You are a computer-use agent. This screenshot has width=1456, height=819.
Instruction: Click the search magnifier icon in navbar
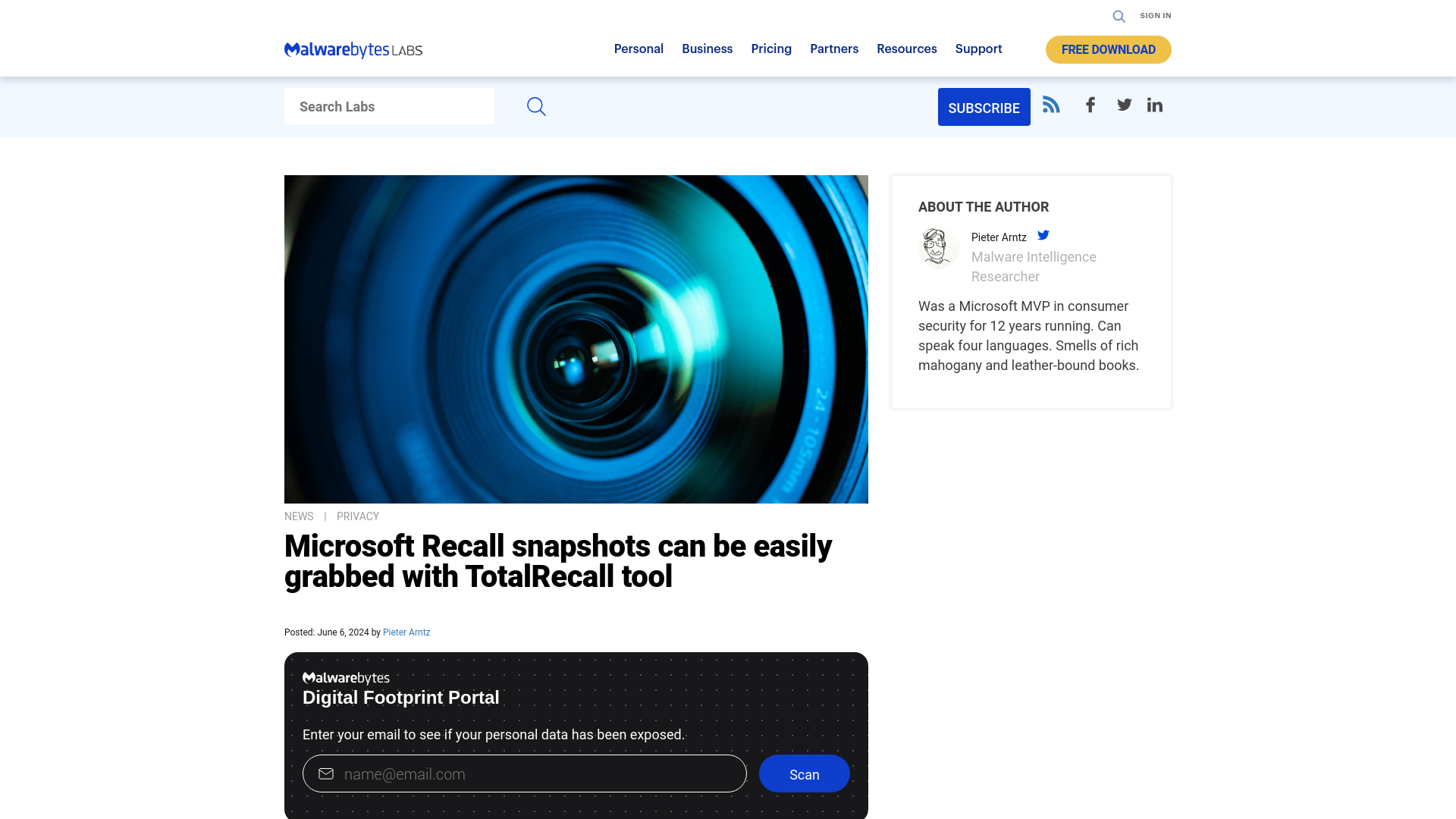1119,16
